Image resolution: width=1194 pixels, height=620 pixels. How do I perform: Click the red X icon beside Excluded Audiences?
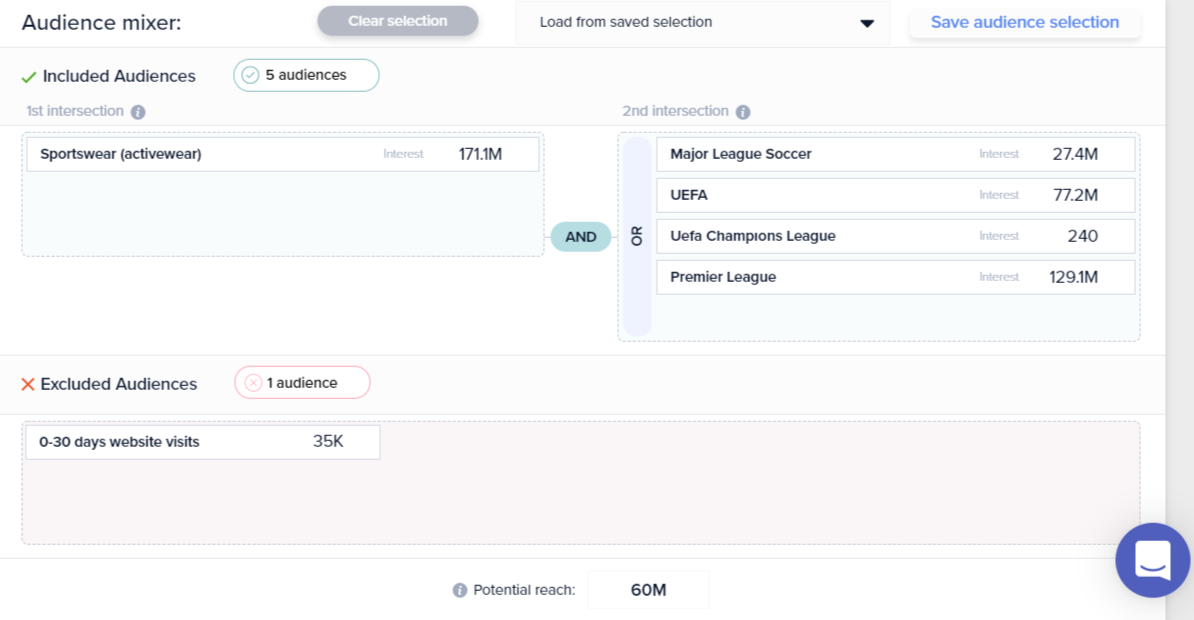pos(28,385)
